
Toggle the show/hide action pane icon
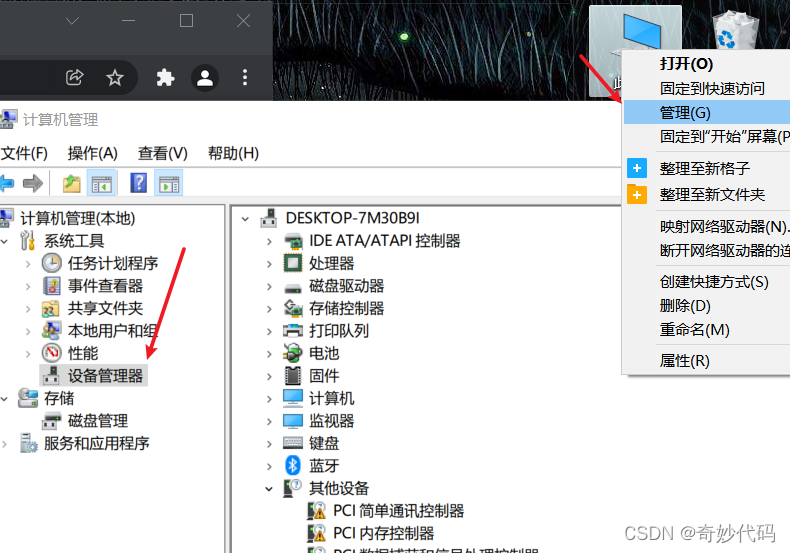169,183
